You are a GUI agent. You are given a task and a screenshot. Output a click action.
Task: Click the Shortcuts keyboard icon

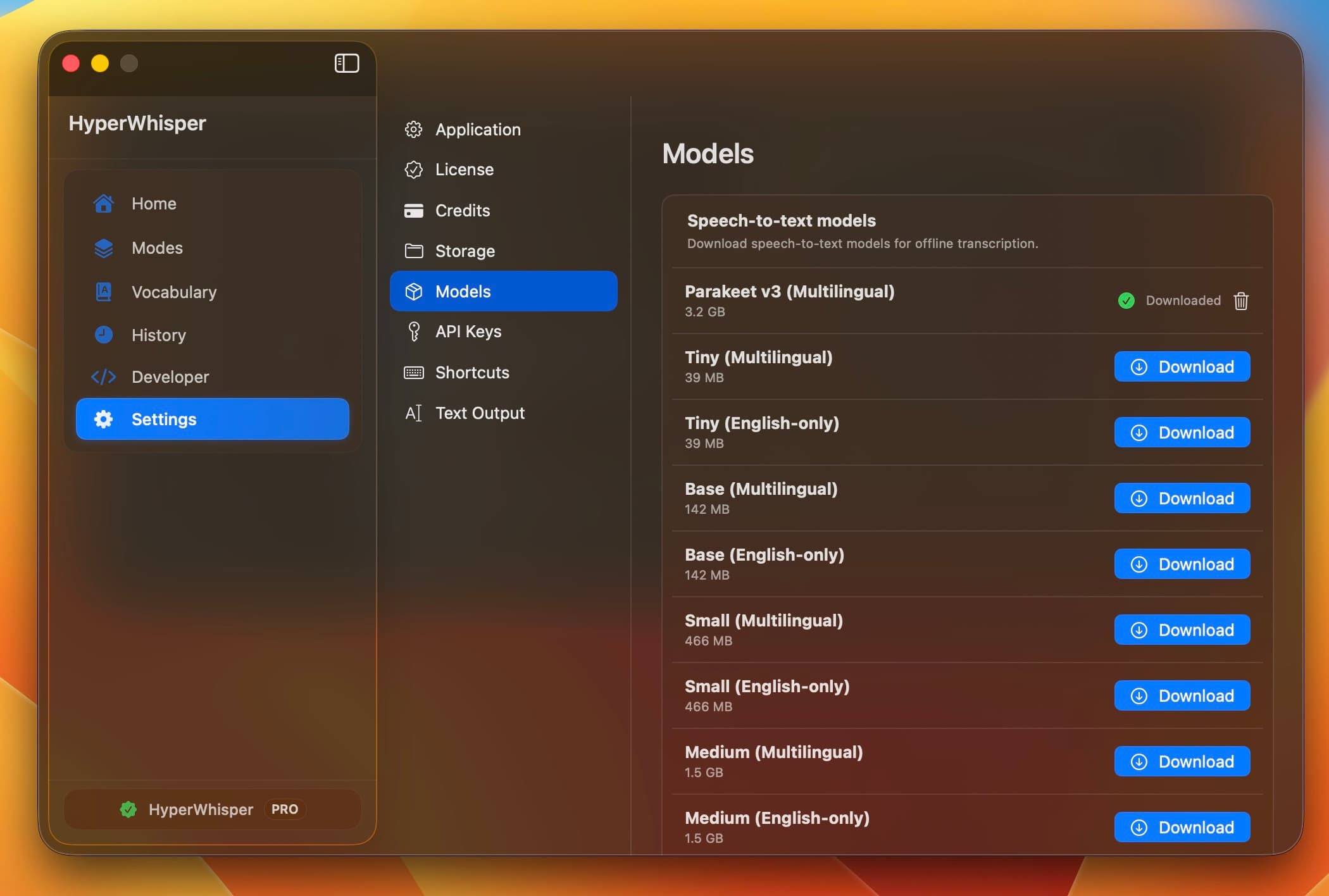pyautogui.click(x=414, y=373)
